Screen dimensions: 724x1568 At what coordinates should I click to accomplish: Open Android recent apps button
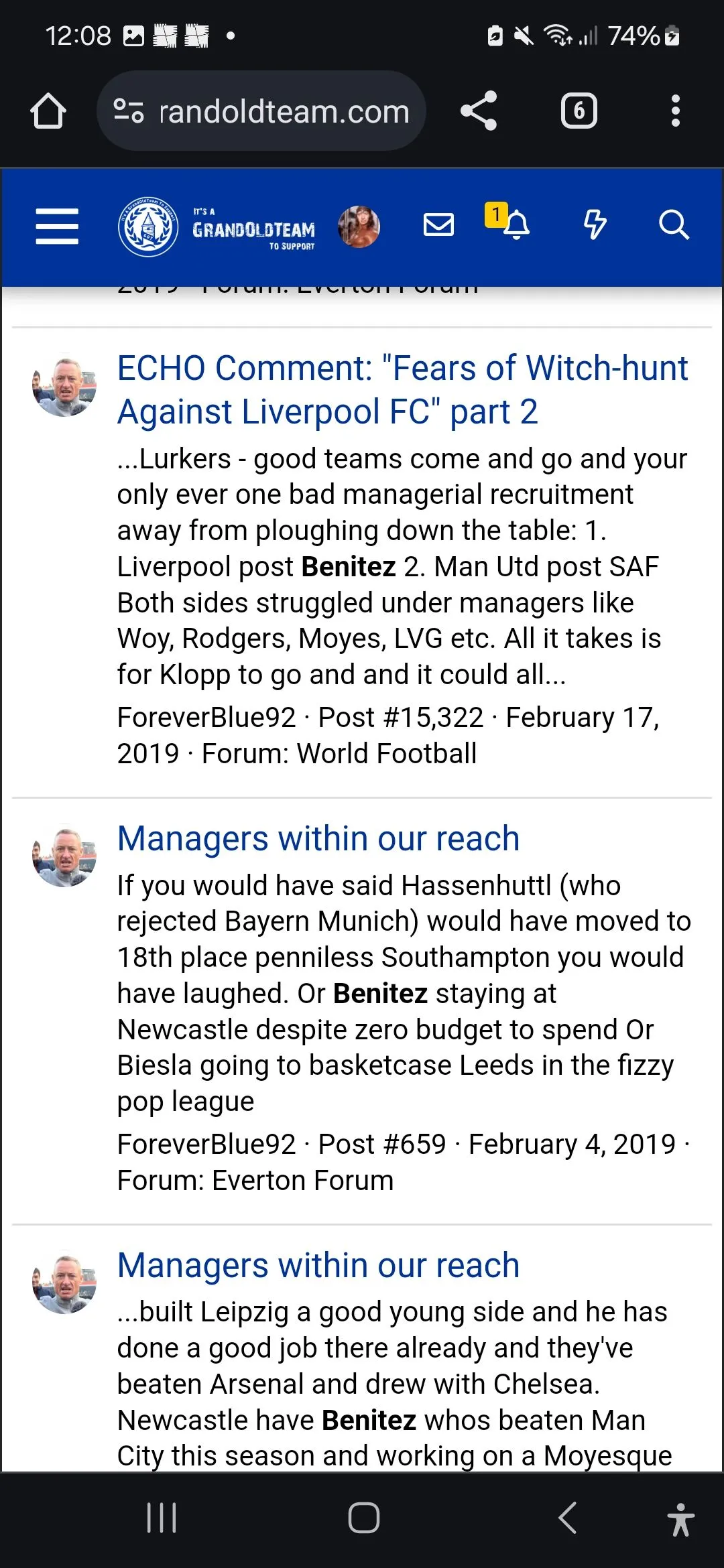pyautogui.click(x=162, y=1518)
